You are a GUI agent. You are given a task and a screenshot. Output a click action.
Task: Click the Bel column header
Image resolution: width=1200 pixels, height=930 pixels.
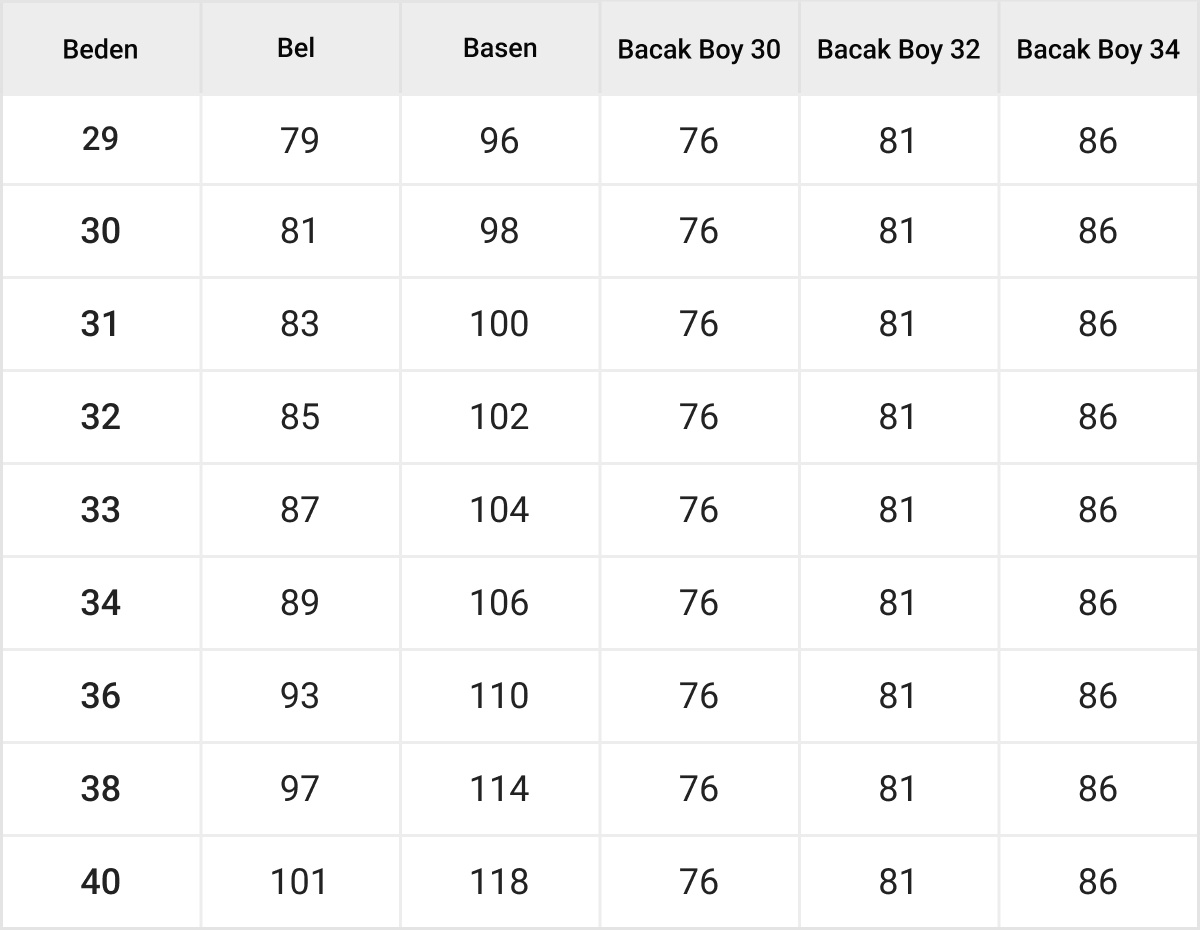pyautogui.click(x=299, y=48)
